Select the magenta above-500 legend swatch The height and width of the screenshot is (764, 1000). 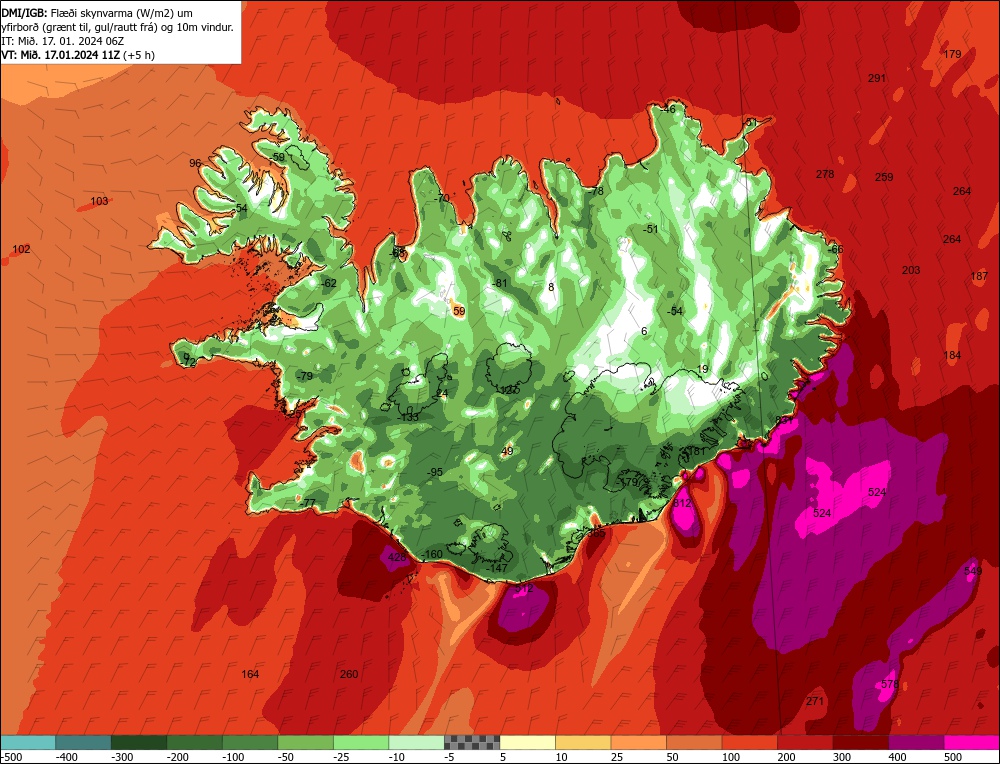[971, 742]
